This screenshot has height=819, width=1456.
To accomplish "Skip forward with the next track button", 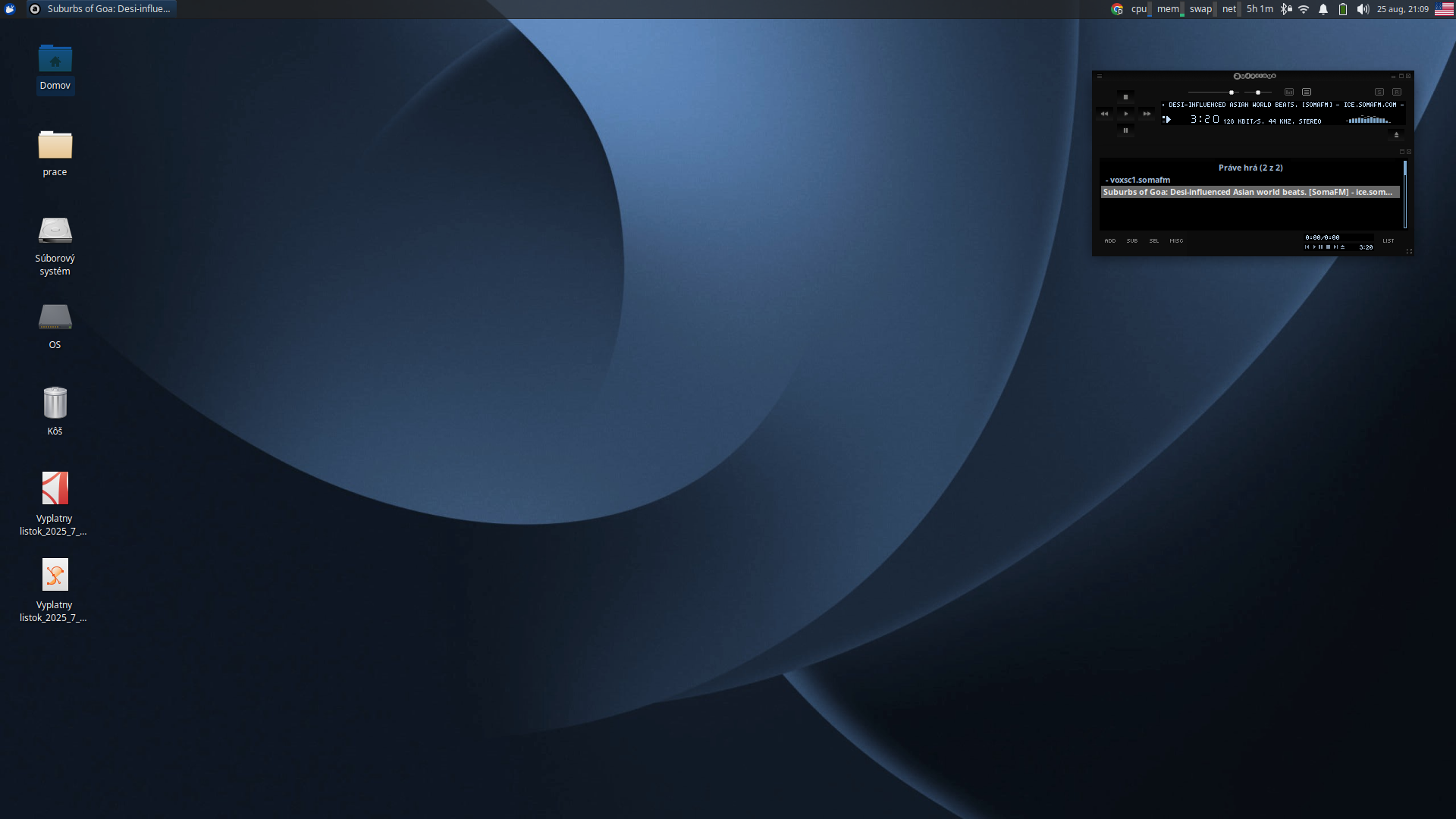I will (1147, 114).
